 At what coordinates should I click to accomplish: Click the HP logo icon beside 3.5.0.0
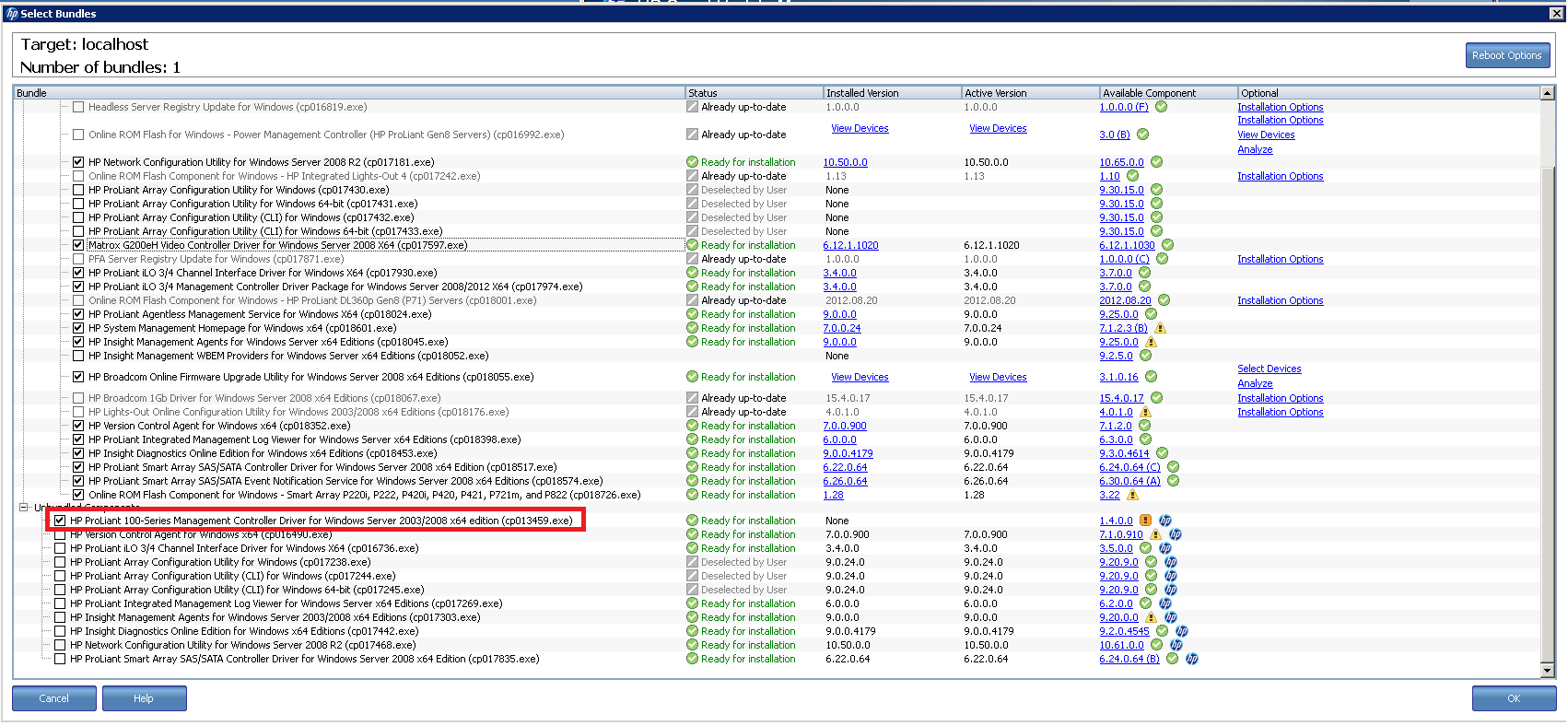click(1164, 548)
